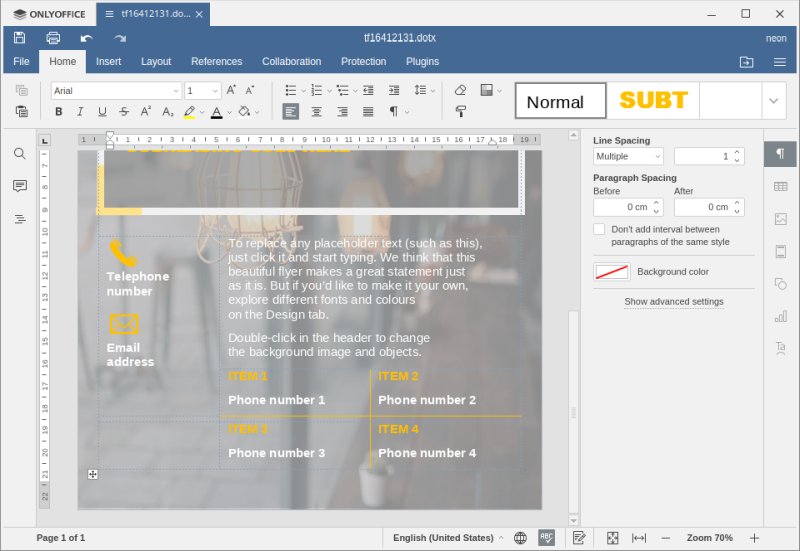Viewport: 800px width, 551px height.
Task: Click Show advanced settings link
Action: pos(673,301)
